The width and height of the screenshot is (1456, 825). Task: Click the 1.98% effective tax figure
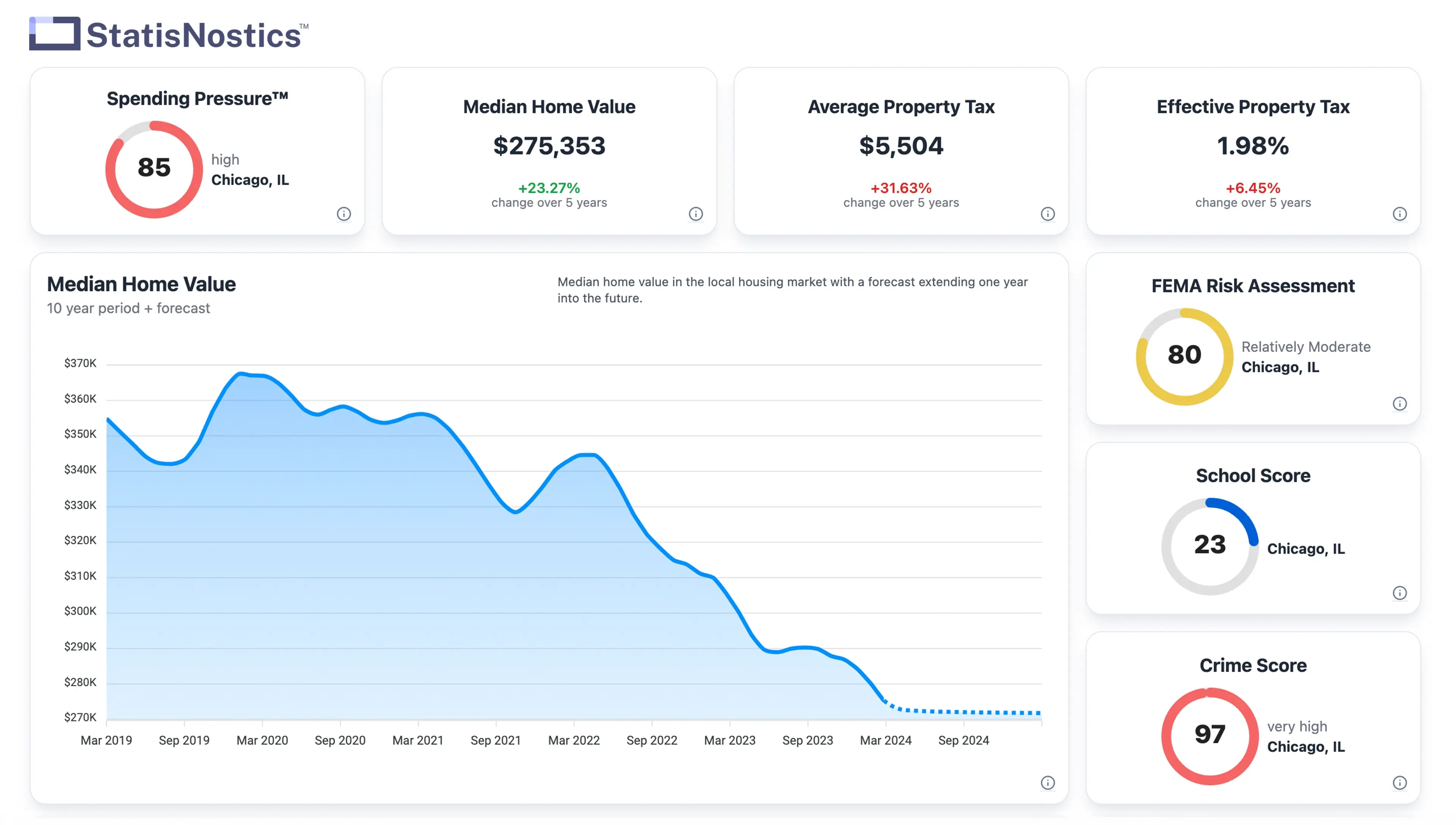[1252, 146]
